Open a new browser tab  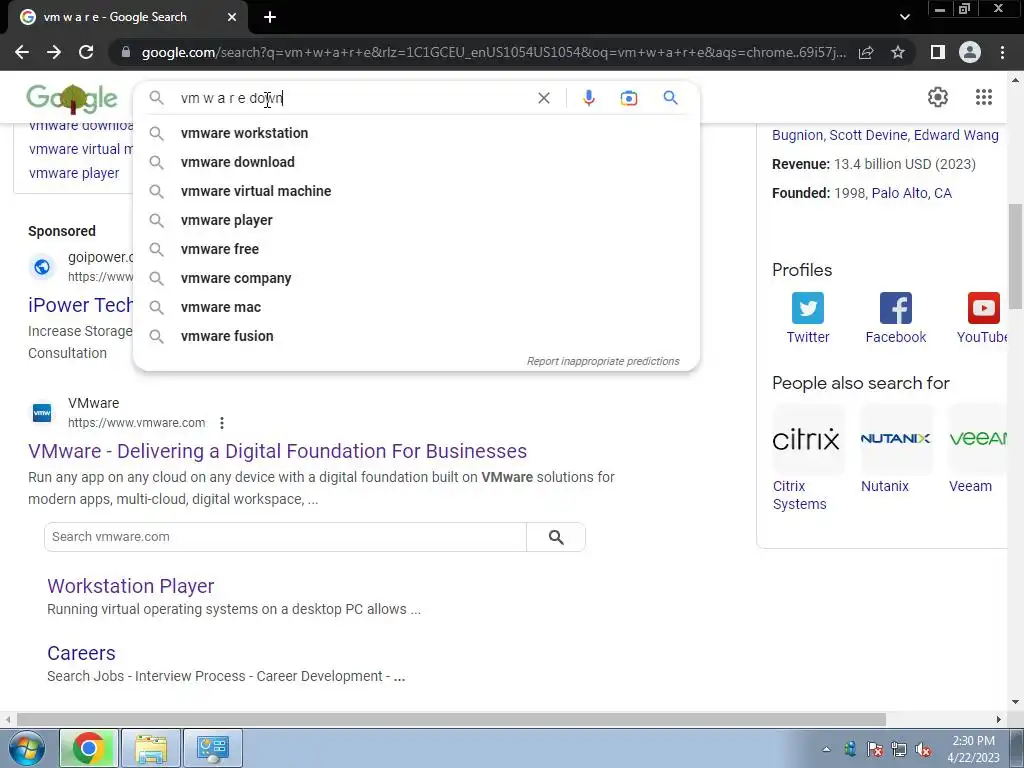[x=270, y=17]
